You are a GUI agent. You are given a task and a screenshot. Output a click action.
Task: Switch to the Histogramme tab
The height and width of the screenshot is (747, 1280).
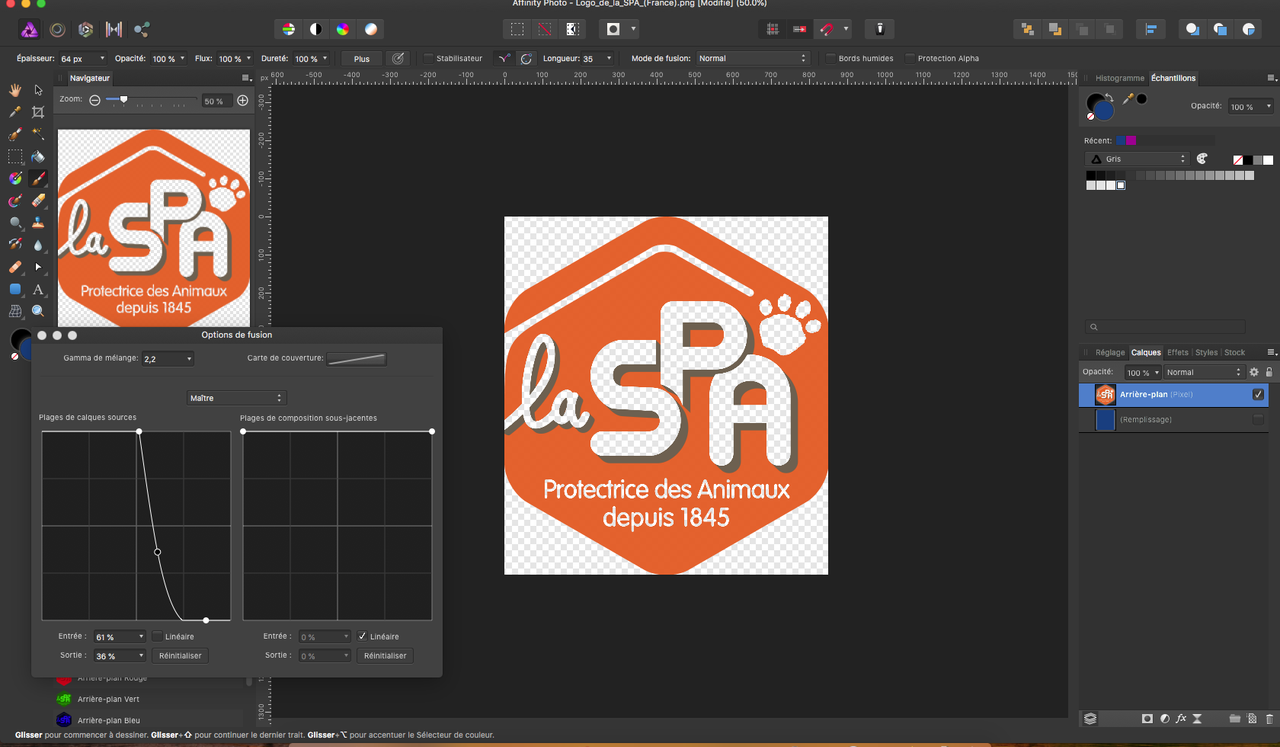point(1119,78)
